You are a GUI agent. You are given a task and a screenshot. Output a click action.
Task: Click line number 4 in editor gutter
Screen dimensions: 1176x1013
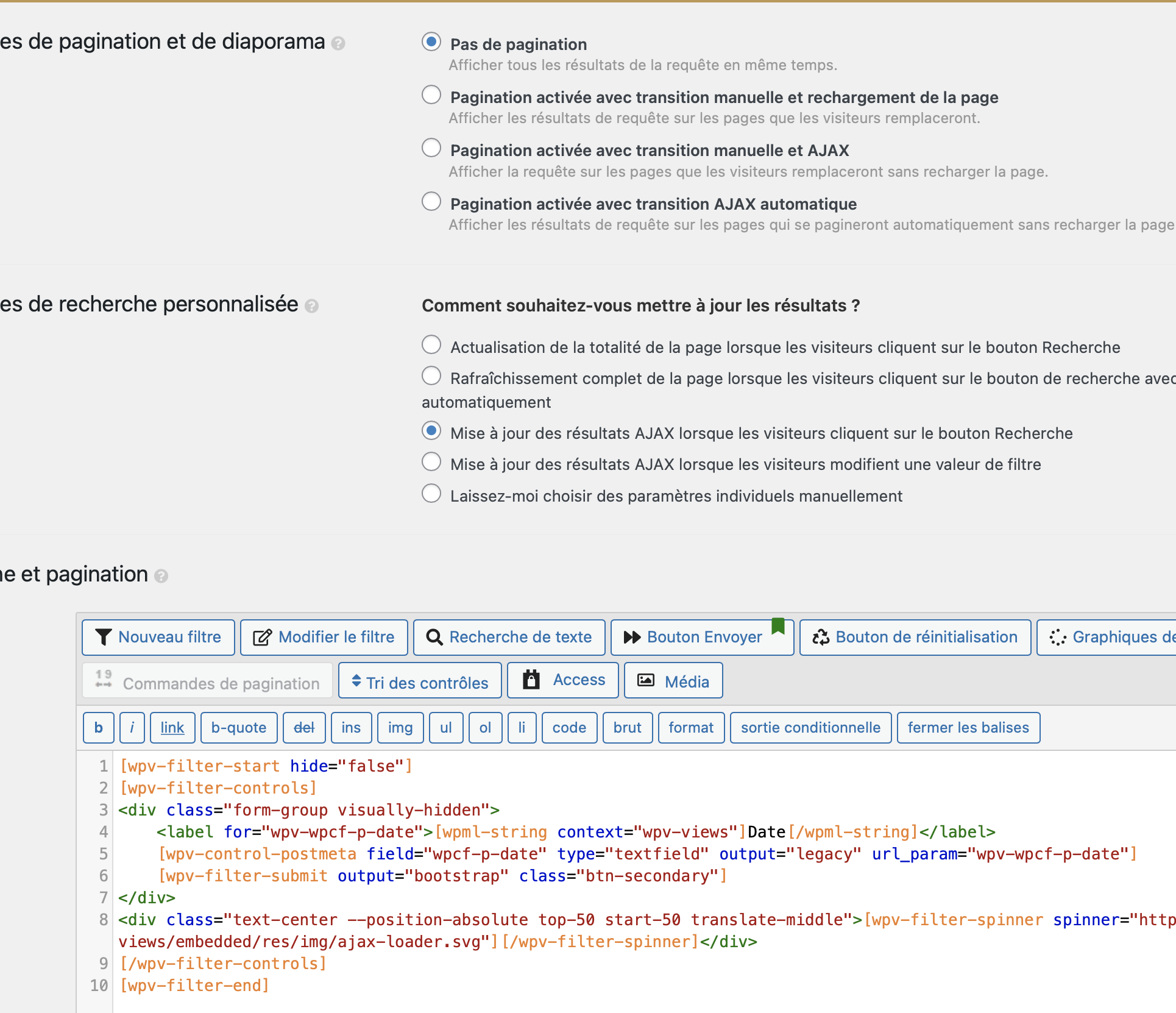tap(103, 832)
